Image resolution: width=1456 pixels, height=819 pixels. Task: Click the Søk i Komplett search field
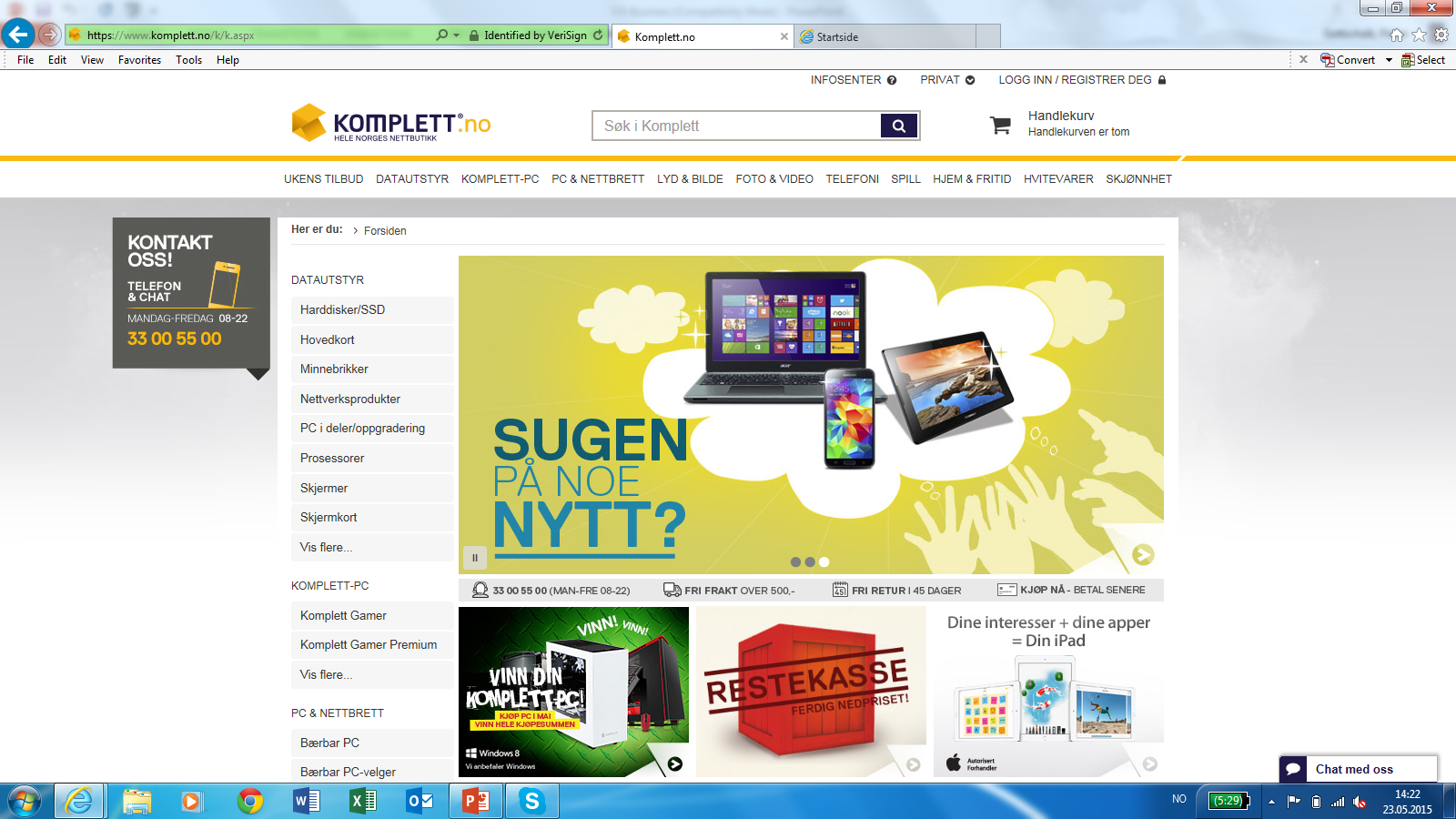click(737, 126)
